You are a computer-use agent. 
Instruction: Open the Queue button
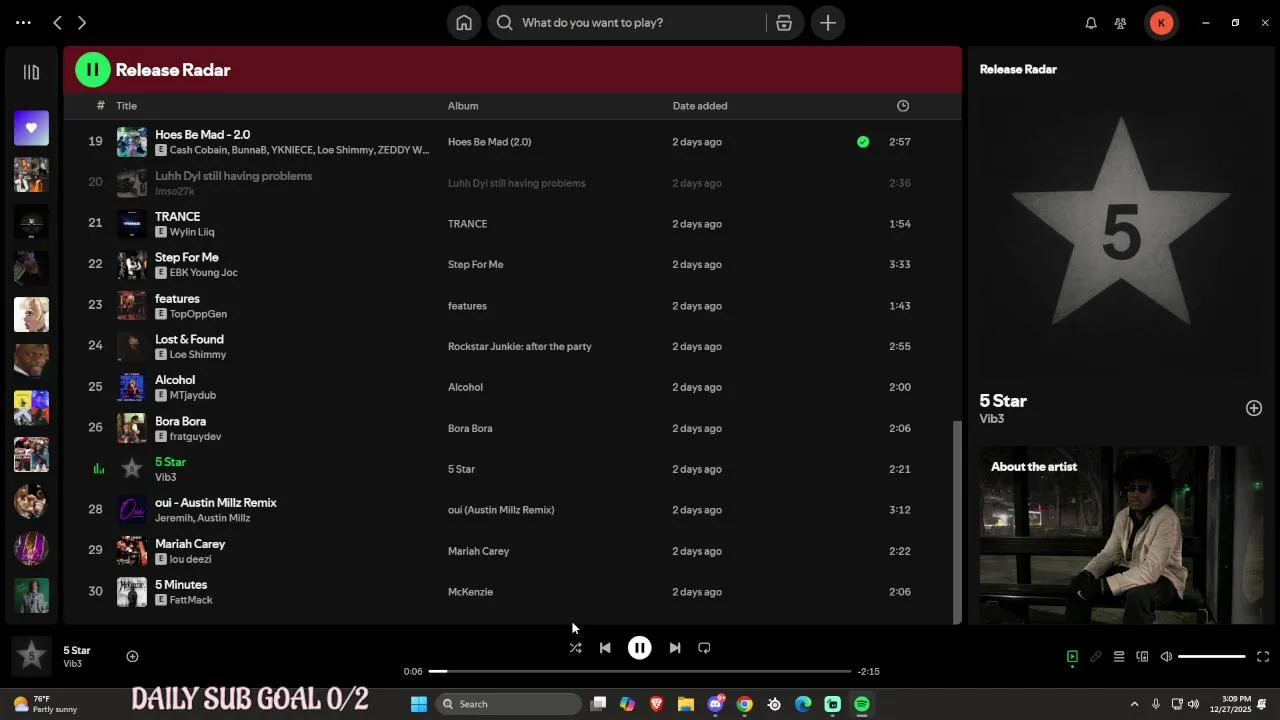pos(1119,657)
